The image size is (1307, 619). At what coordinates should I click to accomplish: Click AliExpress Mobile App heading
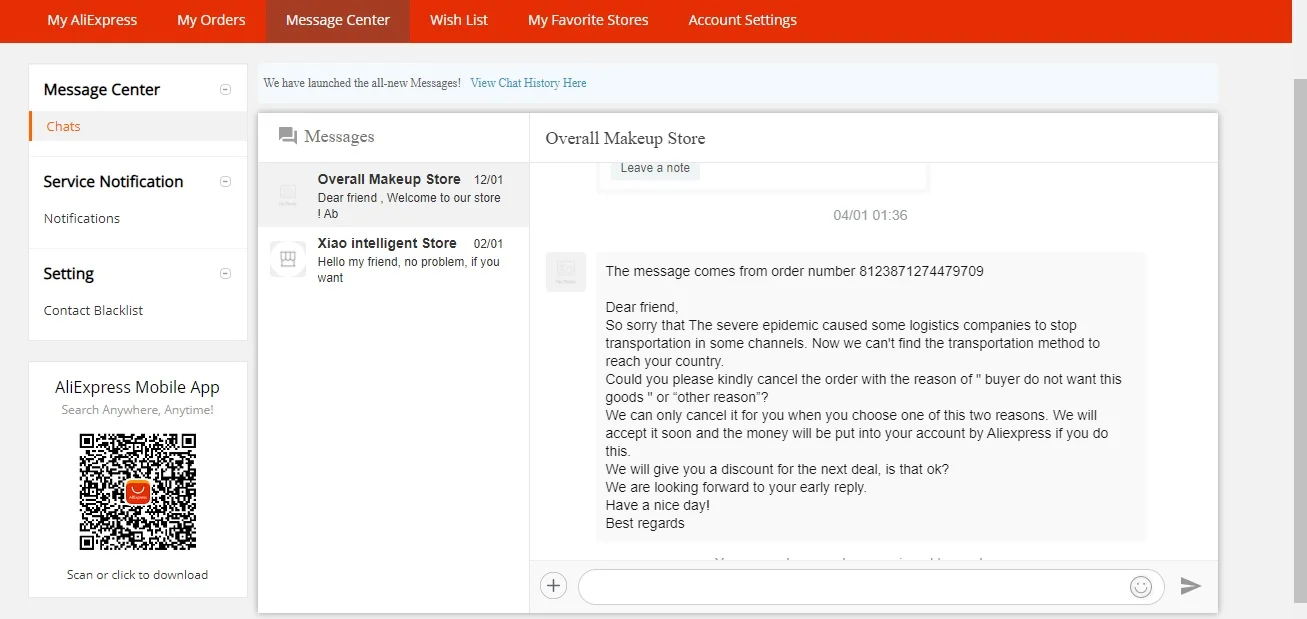click(x=137, y=387)
